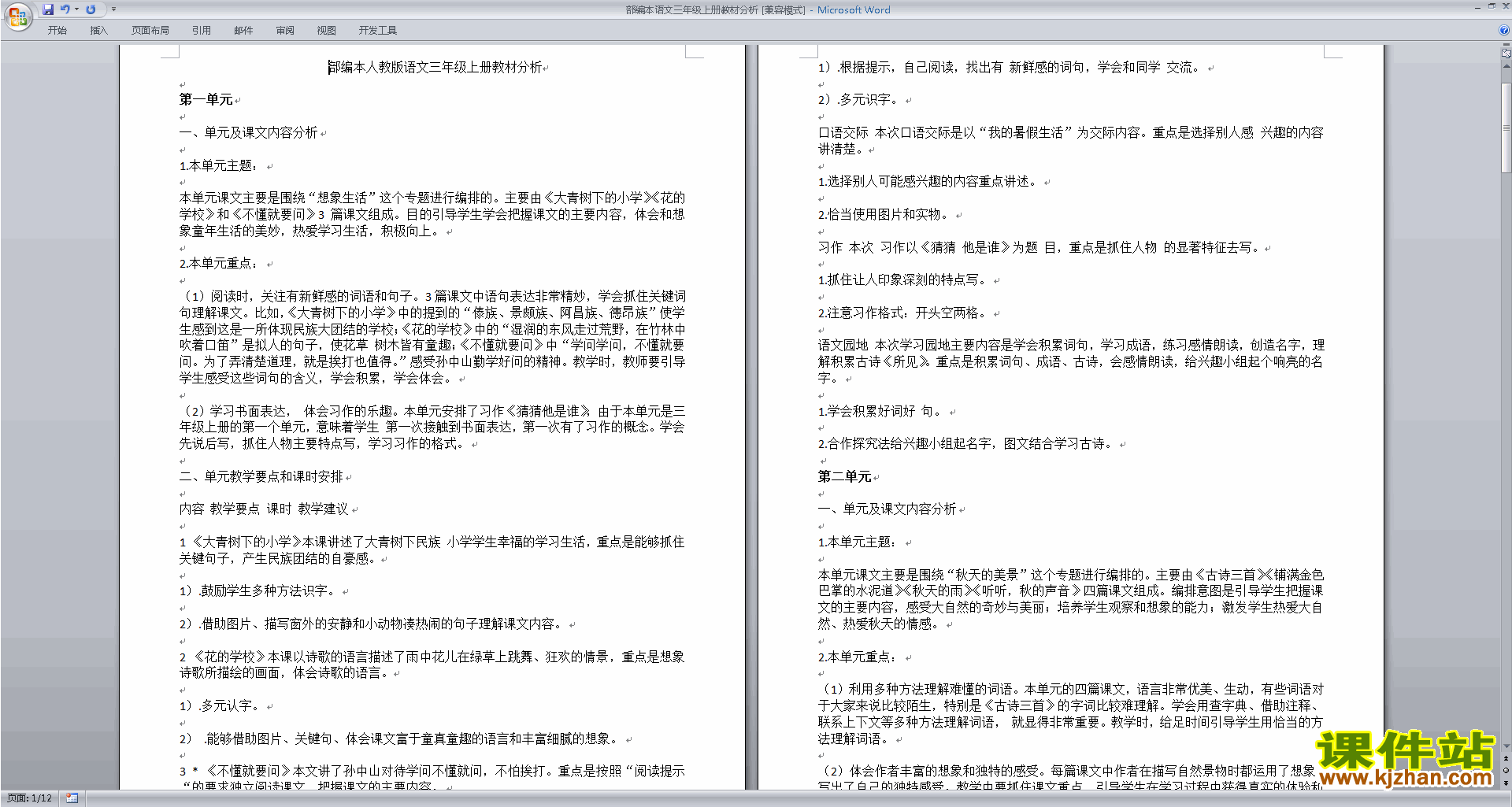Click the line 内容 教学要点 课时 教学建议
The width and height of the screenshot is (1512, 807).
[264, 509]
